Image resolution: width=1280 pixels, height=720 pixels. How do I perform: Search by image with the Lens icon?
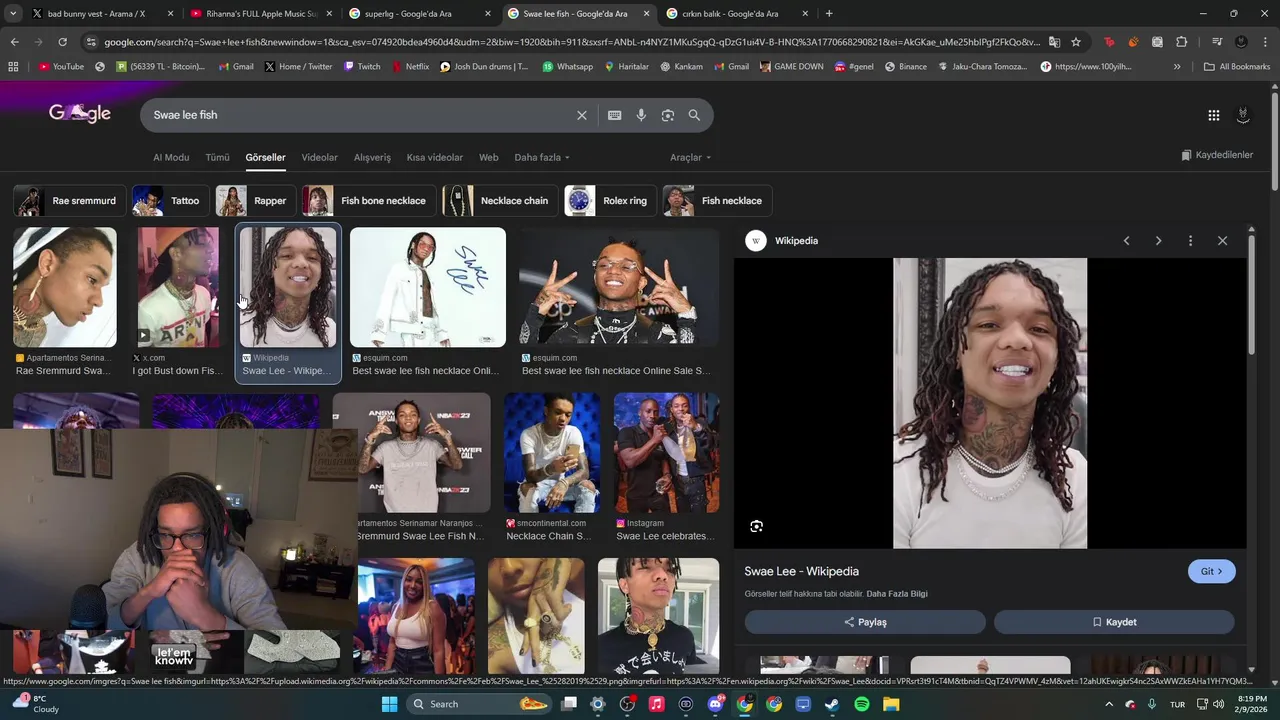click(x=668, y=115)
